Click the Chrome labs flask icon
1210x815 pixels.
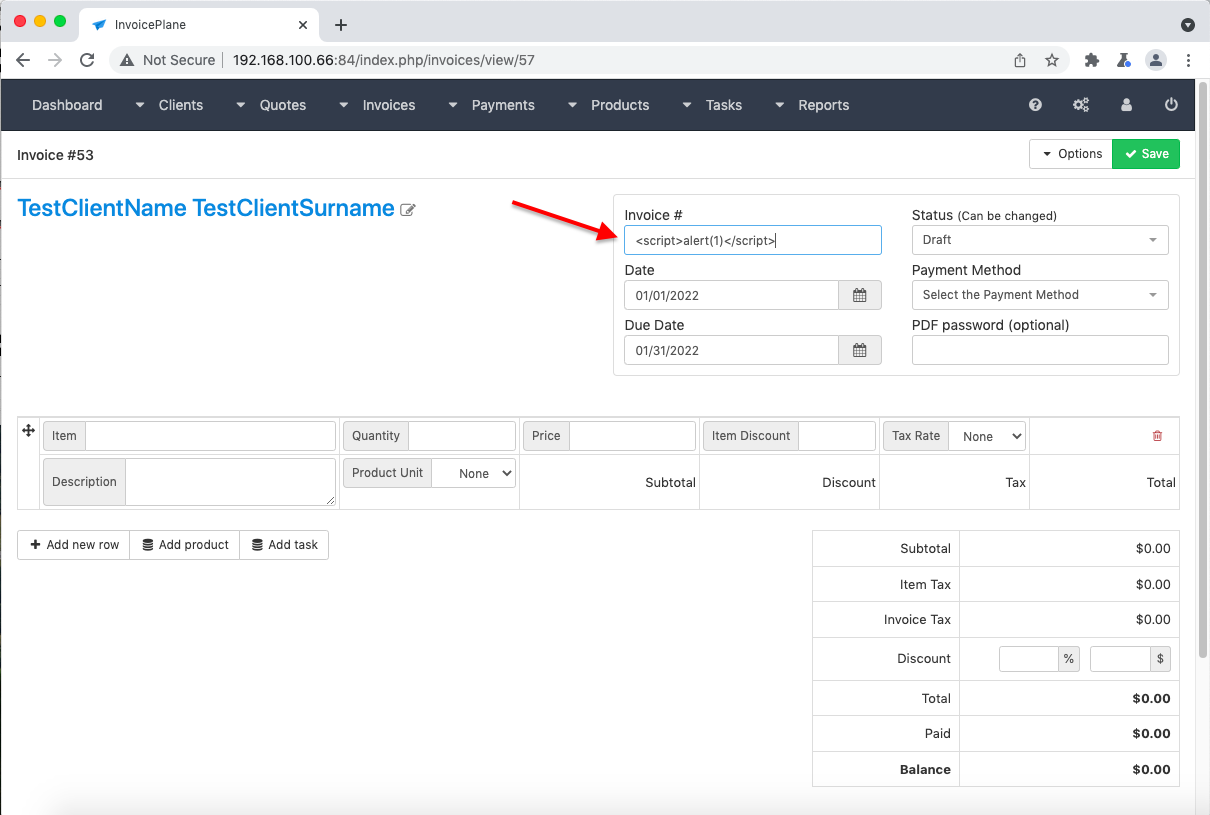click(x=1124, y=60)
